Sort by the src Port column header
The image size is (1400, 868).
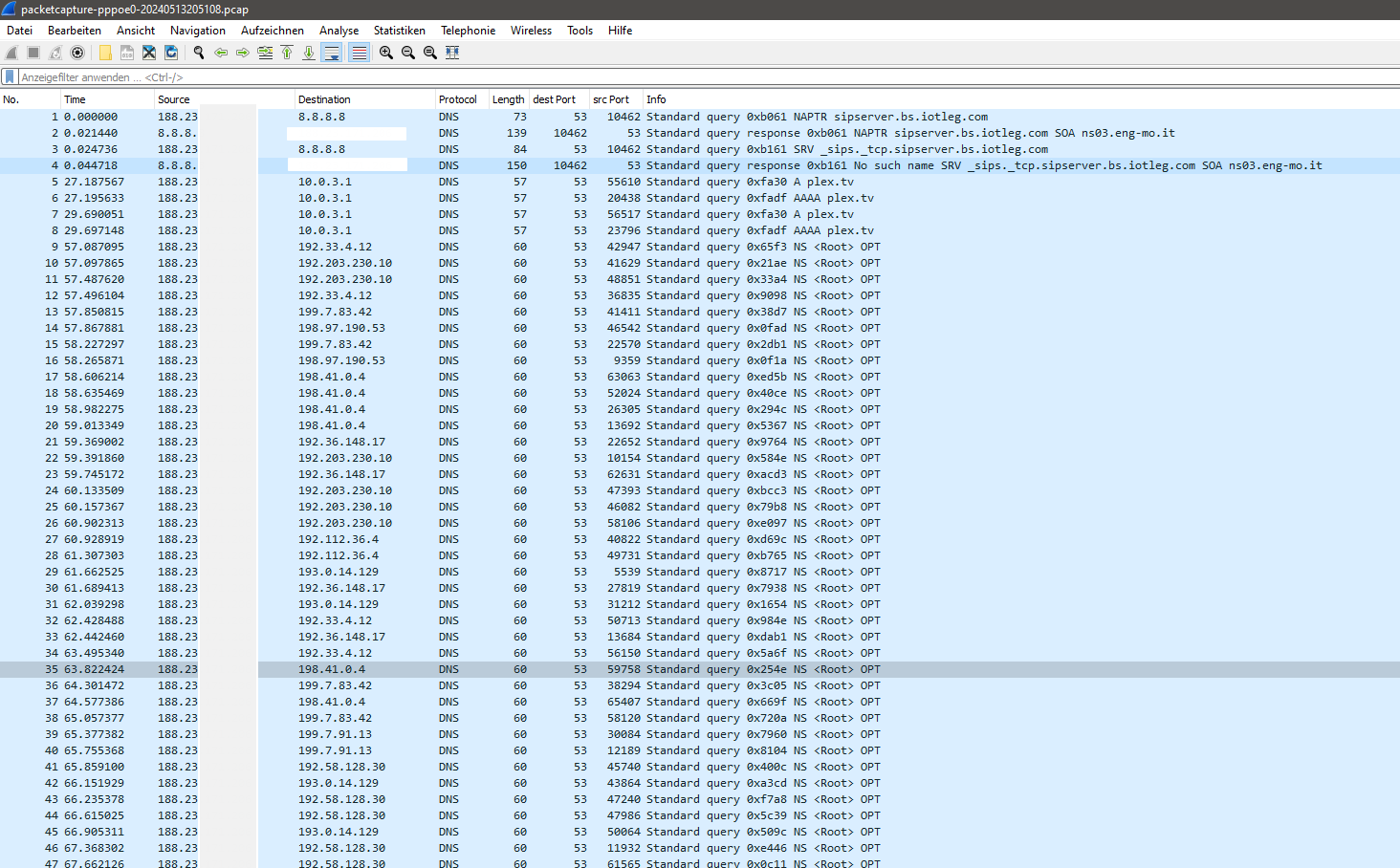pyautogui.click(x=616, y=99)
